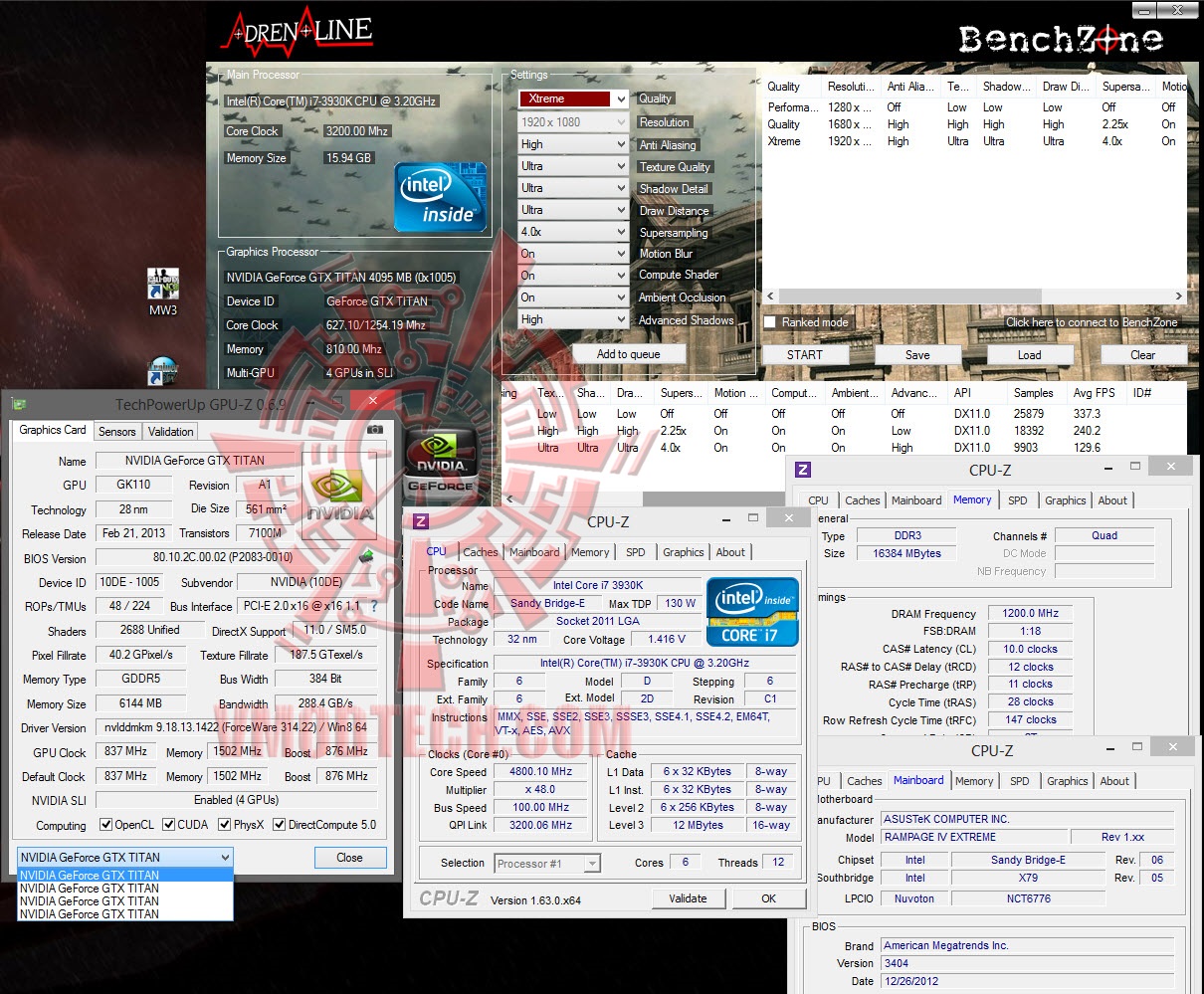Viewport: 1204px width, 994px height.
Task: Click the results list left scroll arrow
Action: (509, 499)
